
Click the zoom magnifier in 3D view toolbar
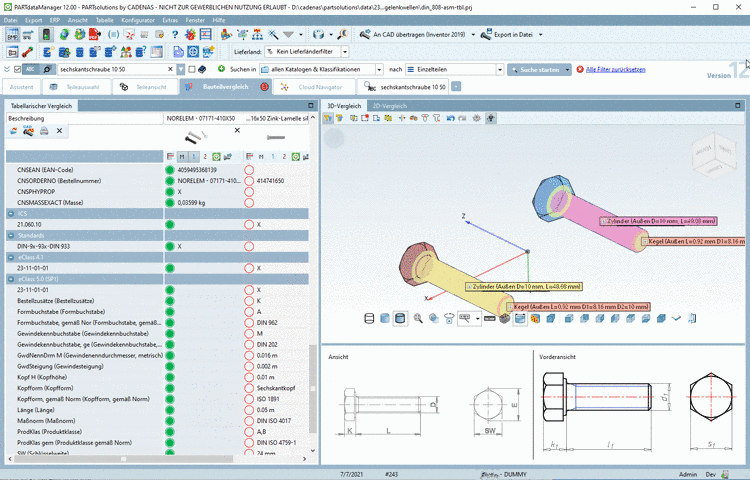pos(418,318)
